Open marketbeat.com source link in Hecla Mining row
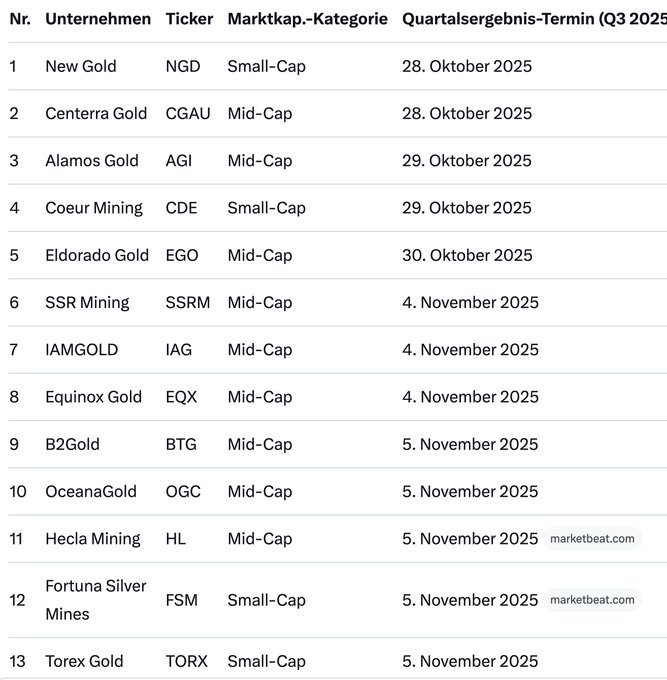Image resolution: width=667 pixels, height=680 pixels. [592, 539]
